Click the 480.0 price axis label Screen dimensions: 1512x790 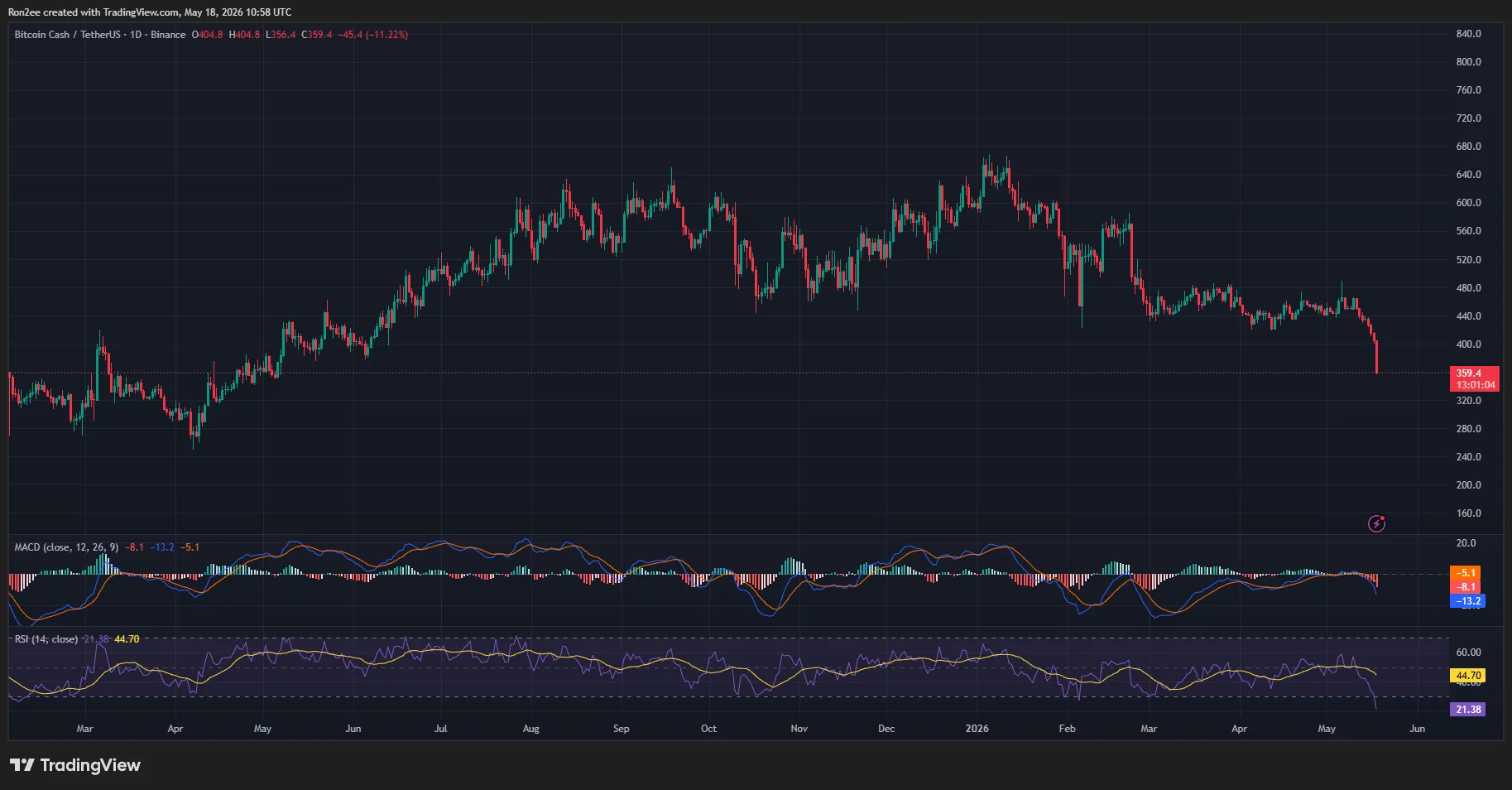coord(1469,288)
